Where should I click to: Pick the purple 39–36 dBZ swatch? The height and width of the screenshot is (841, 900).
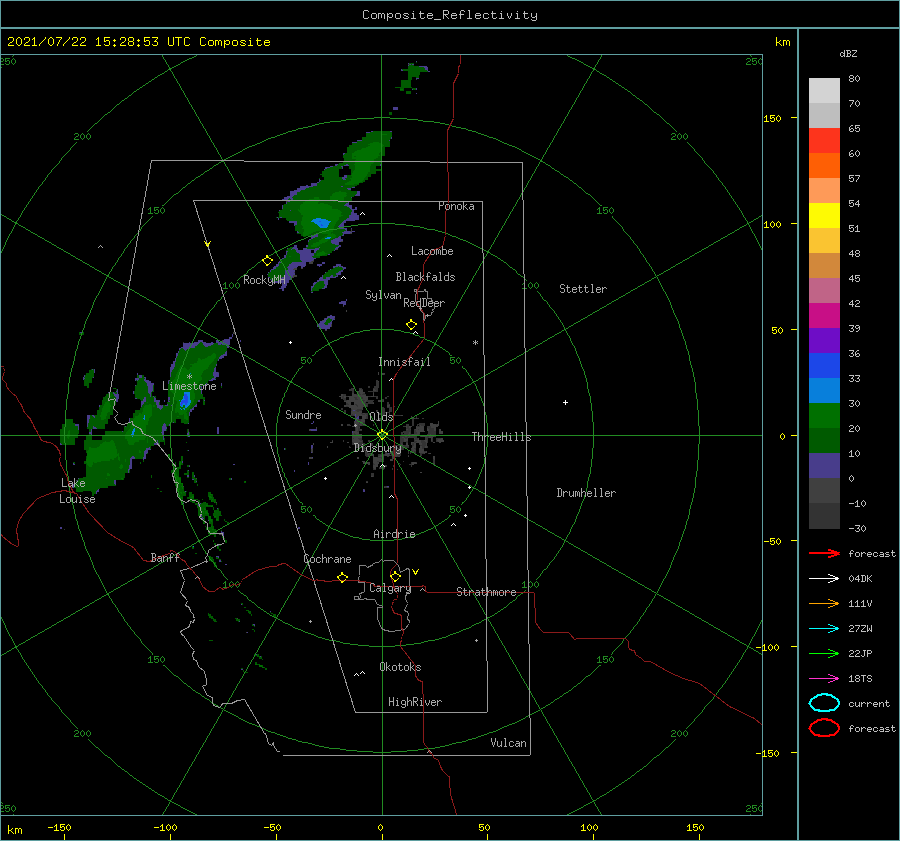click(824, 340)
